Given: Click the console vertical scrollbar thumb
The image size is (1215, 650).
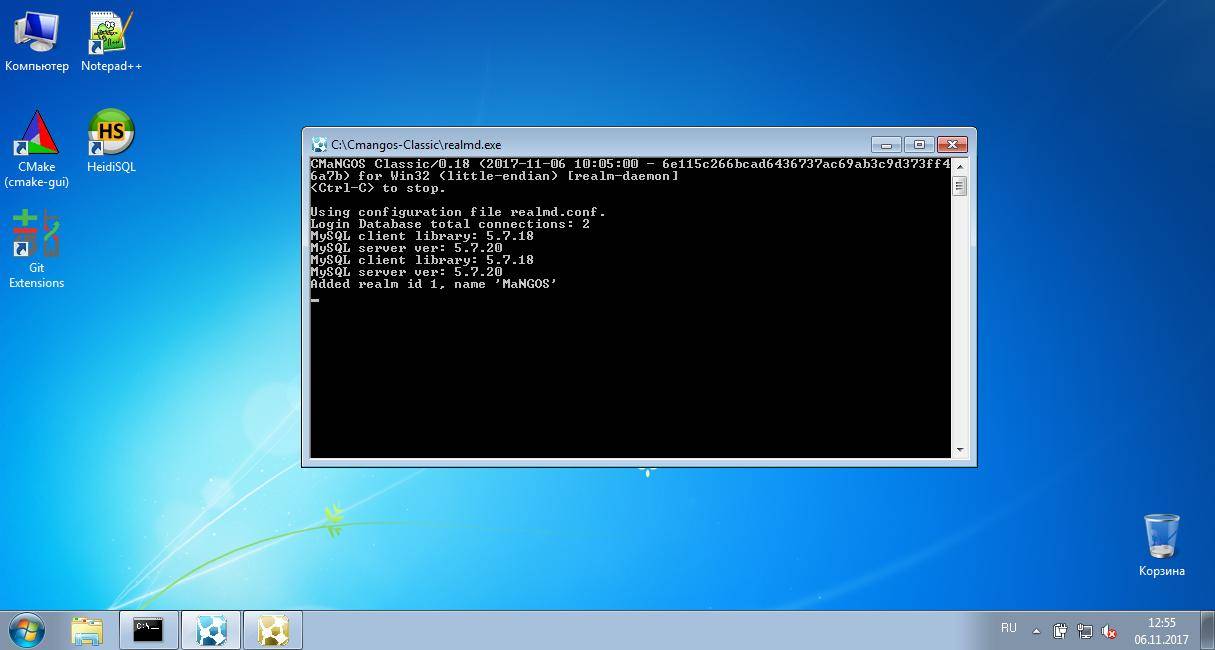Looking at the screenshot, I should tap(959, 185).
